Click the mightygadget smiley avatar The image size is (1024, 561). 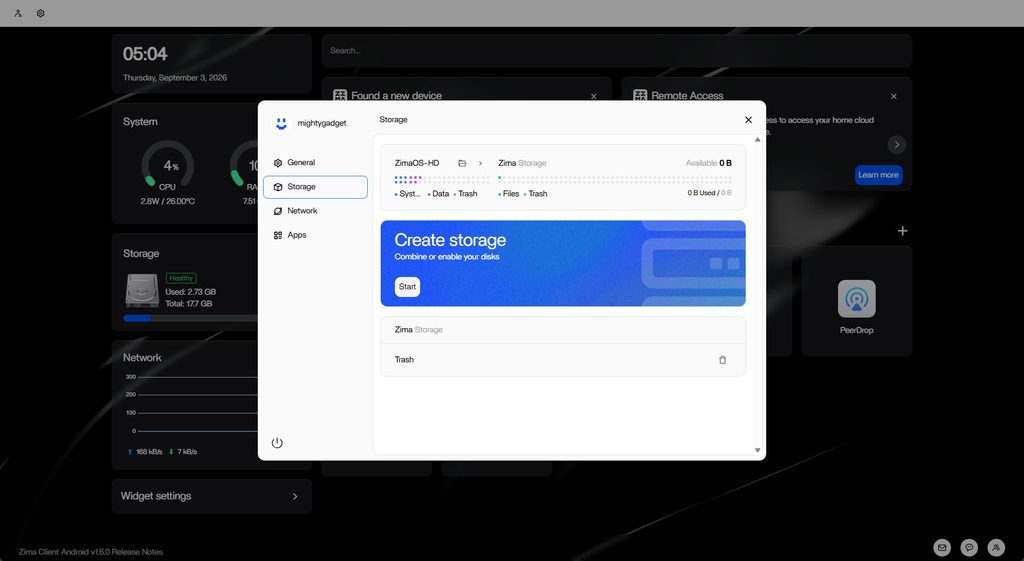[281, 123]
